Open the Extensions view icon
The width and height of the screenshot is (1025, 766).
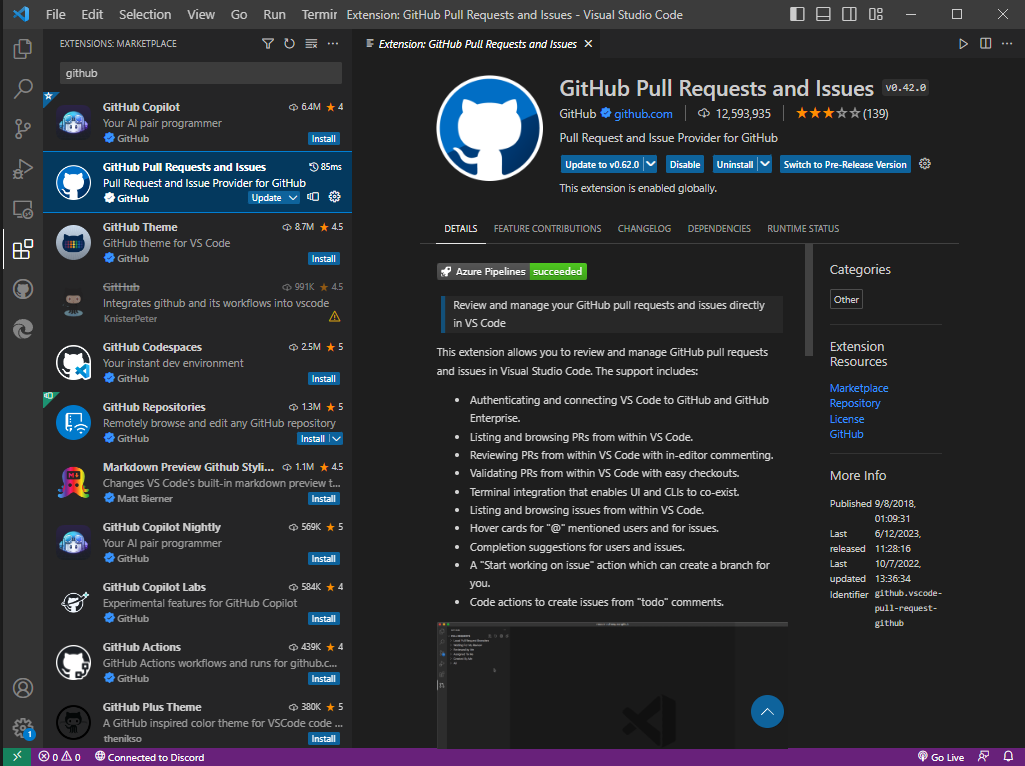coord(23,249)
